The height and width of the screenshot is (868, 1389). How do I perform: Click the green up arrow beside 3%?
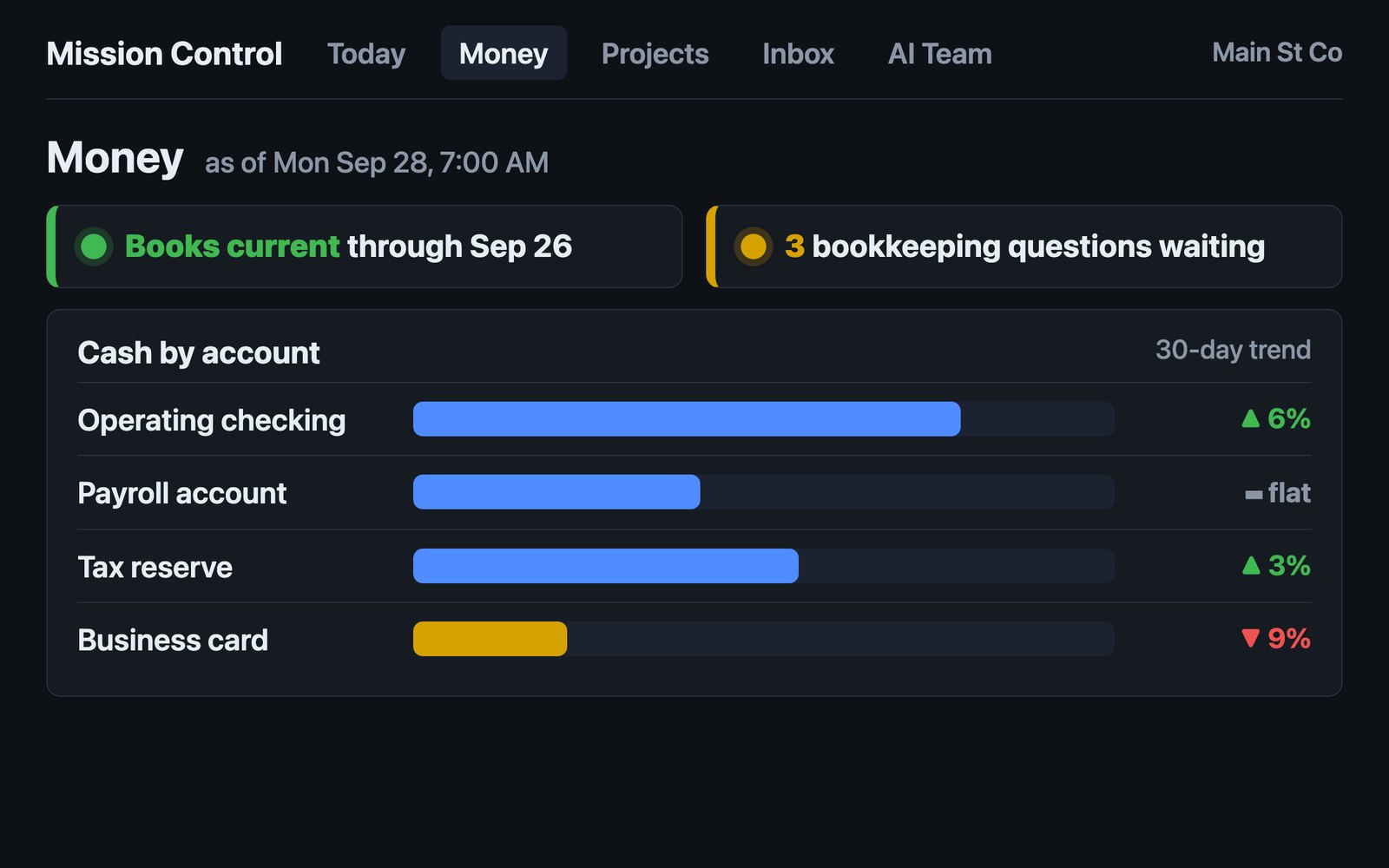tap(1250, 565)
